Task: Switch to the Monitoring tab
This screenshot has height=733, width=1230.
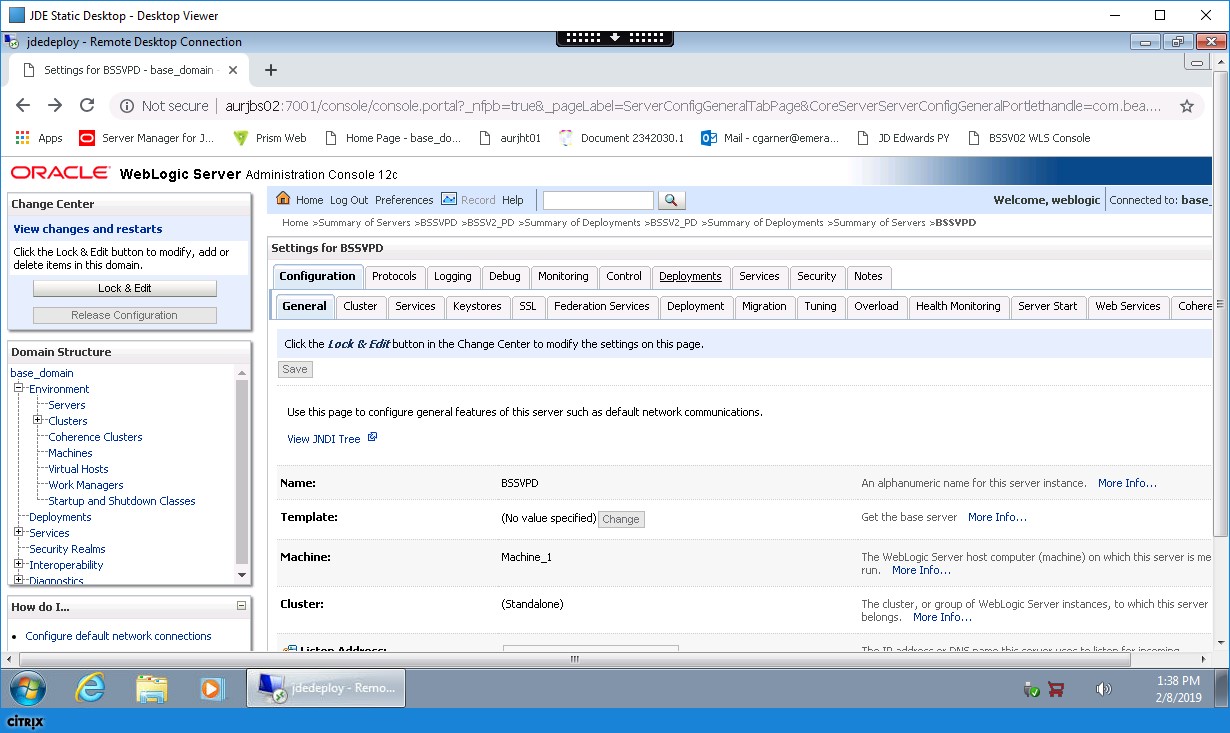Action: click(563, 276)
